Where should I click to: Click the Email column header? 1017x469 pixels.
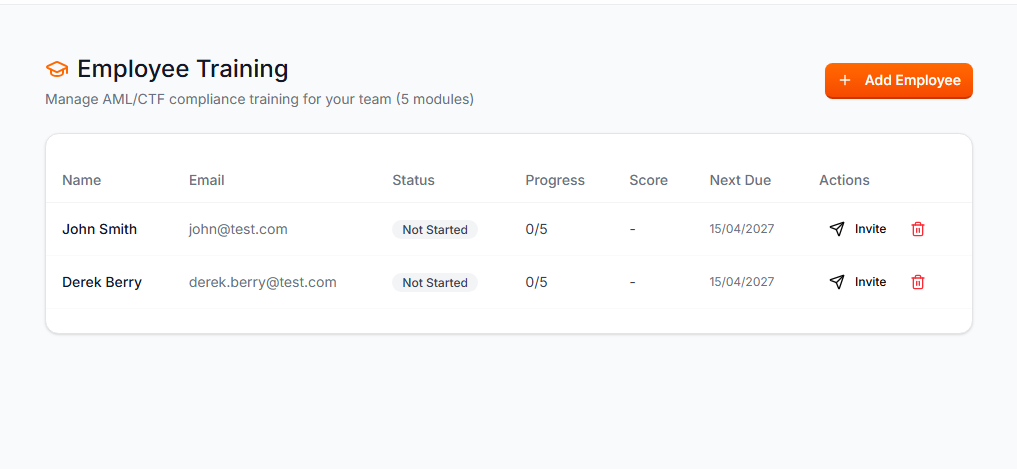click(206, 181)
